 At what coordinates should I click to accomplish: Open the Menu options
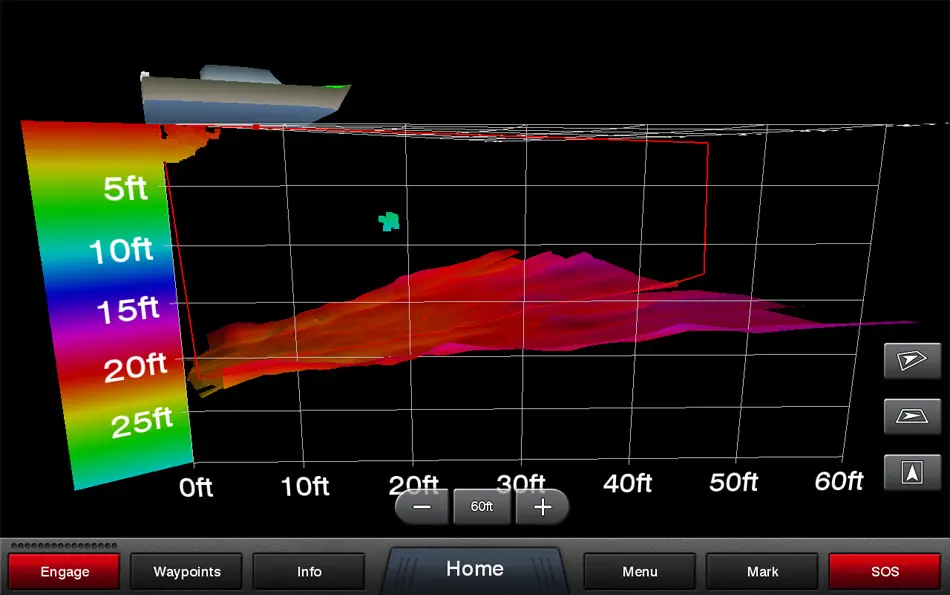pyautogui.click(x=639, y=571)
